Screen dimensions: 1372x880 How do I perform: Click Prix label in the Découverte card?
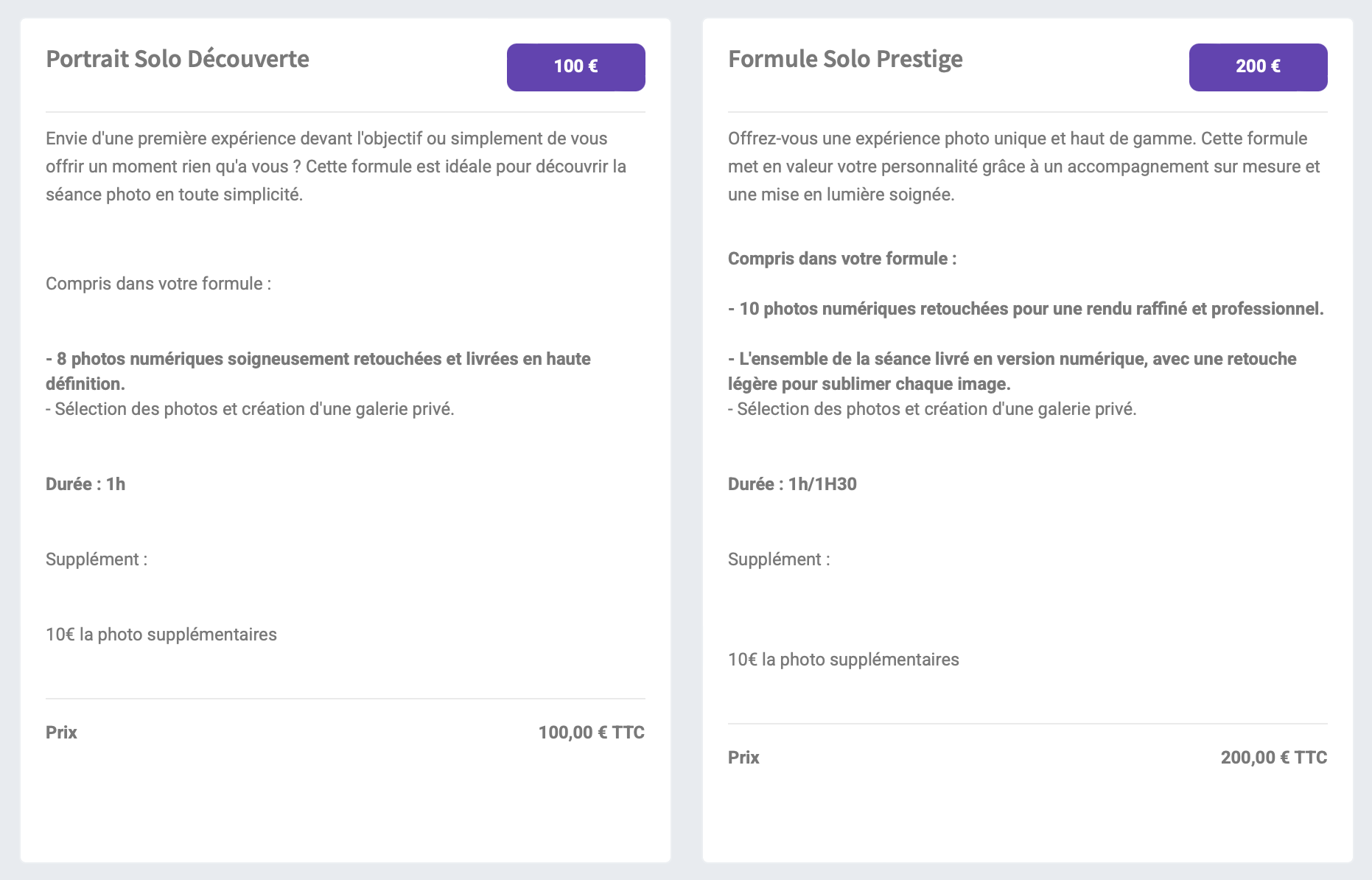click(x=61, y=733)
